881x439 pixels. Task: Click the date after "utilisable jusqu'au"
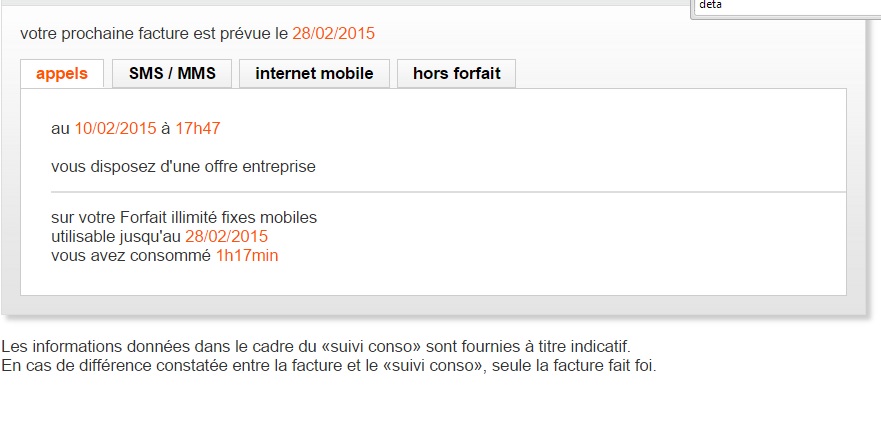pos(226,236)
